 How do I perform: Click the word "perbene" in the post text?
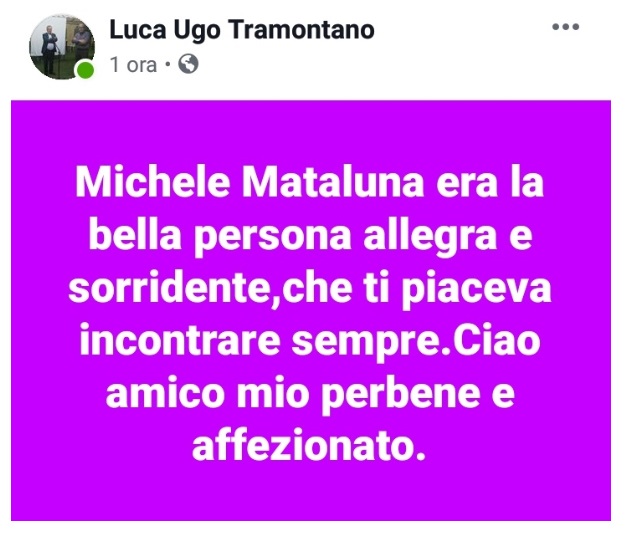coord(400,394)
